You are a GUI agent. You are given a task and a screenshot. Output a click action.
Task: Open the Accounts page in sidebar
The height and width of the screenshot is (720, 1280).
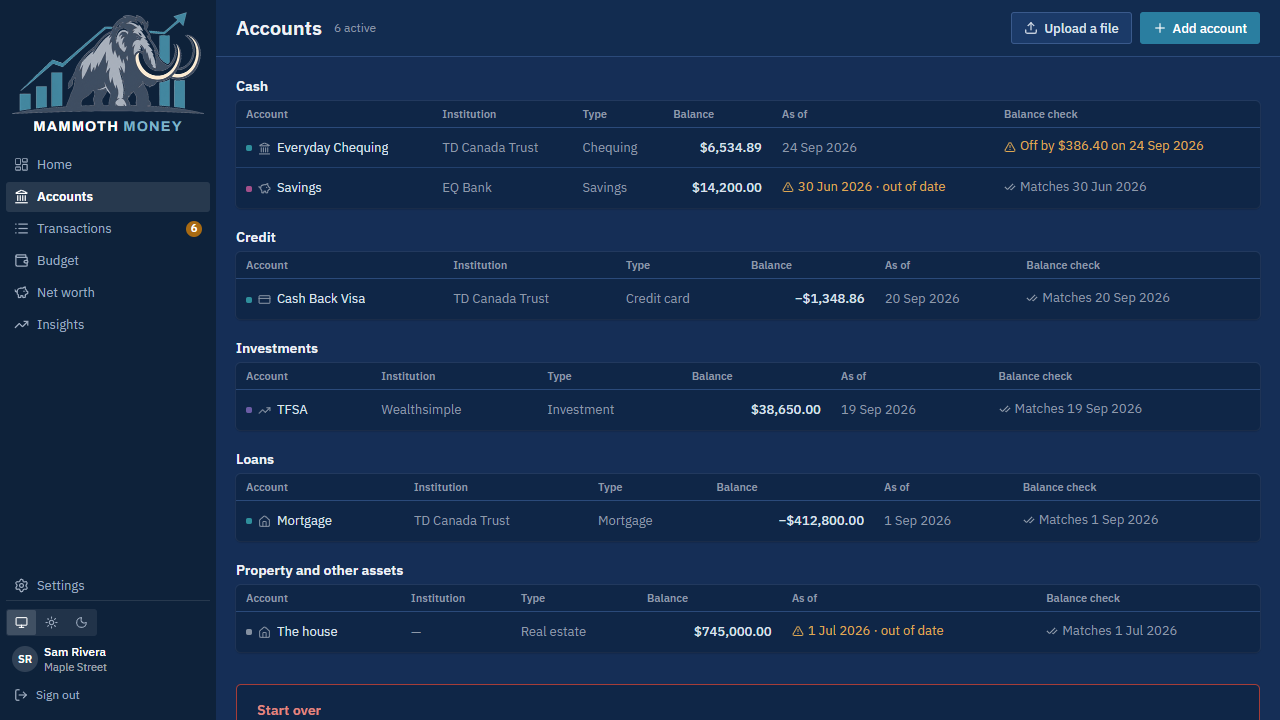pos(108,197)
